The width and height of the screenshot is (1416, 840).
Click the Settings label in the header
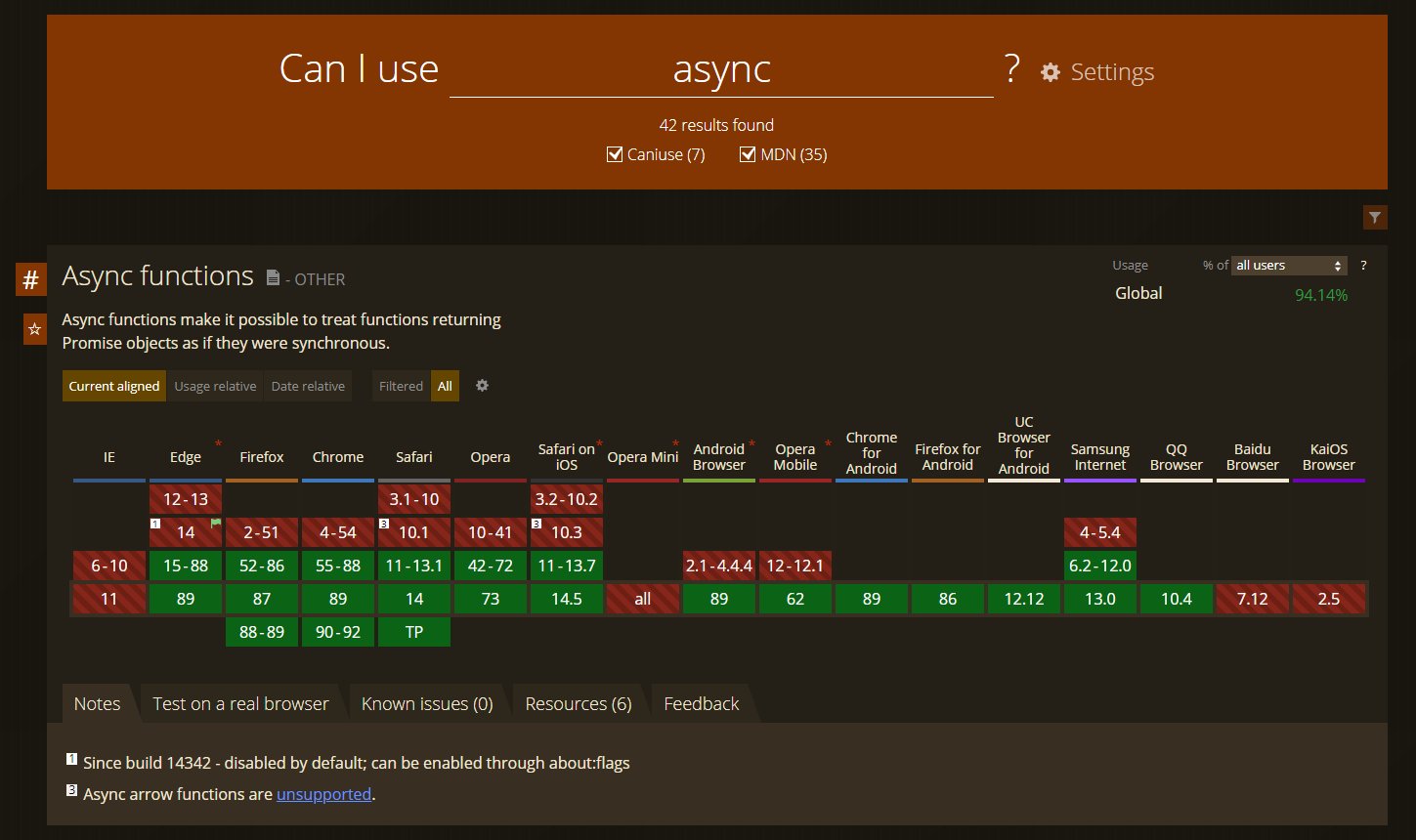(1112, 72)
